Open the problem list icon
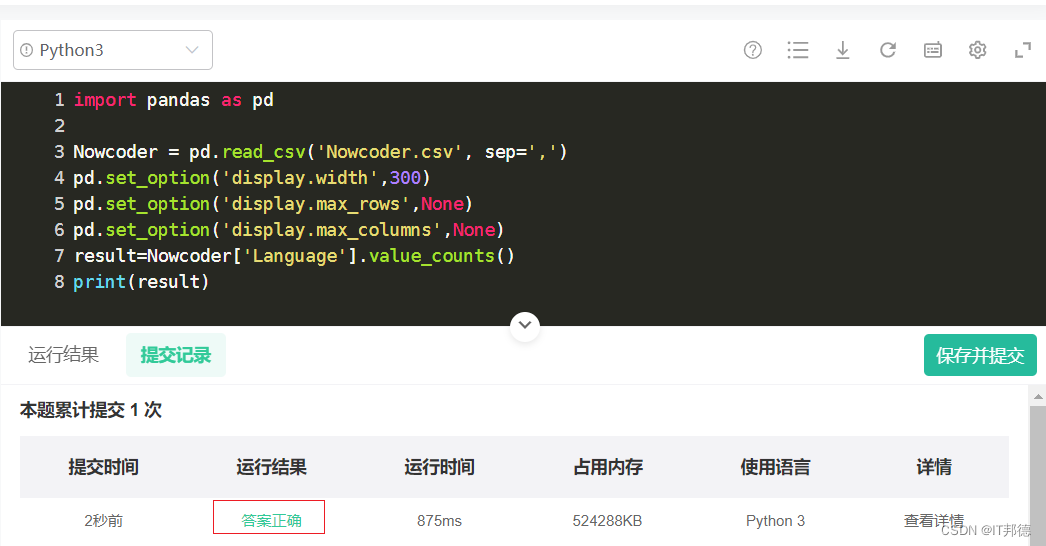Image resolution: width=1046 pixels, height=546 pixels. tap(798, 50)
